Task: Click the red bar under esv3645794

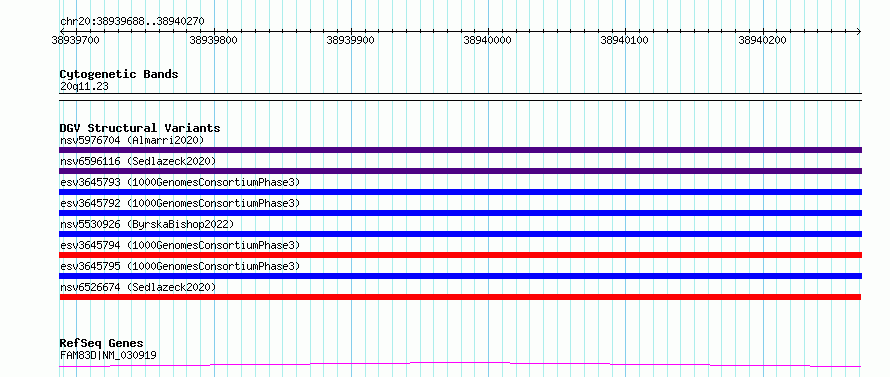Action: (460, 255)
